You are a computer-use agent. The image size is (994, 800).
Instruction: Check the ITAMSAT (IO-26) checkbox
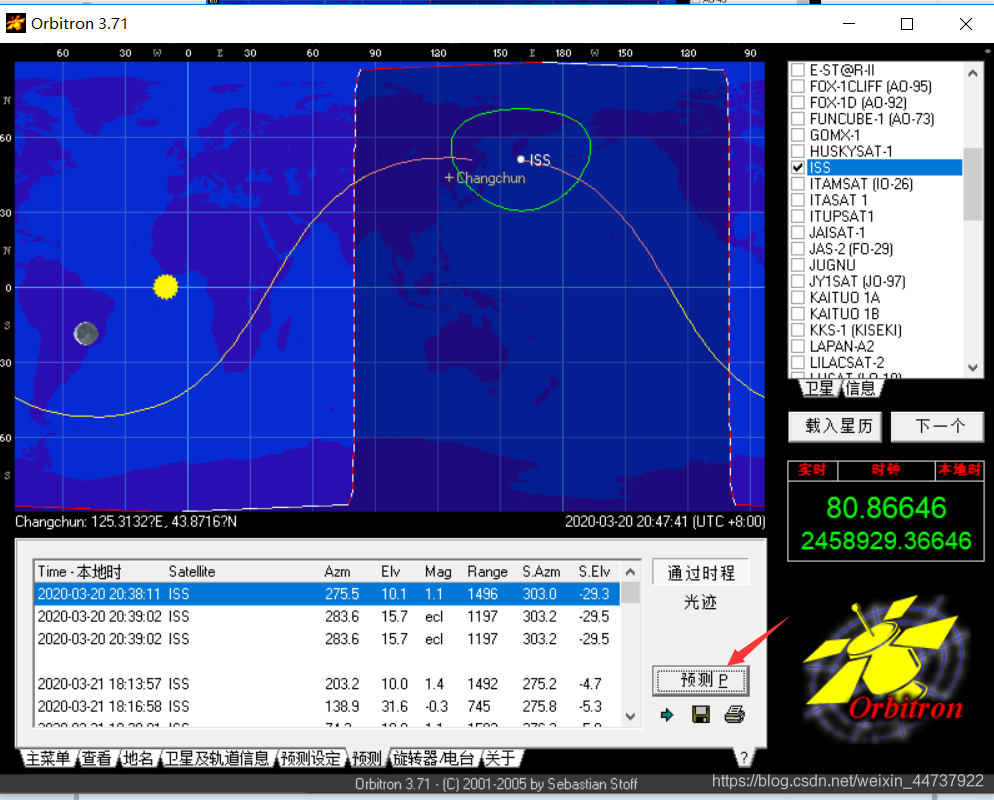tap(798, 184)
